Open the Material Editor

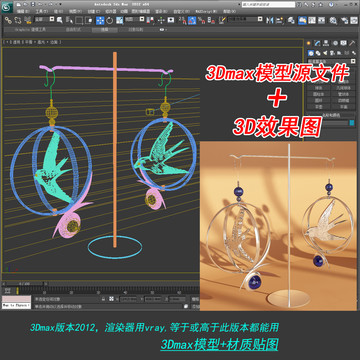[332, 20]
